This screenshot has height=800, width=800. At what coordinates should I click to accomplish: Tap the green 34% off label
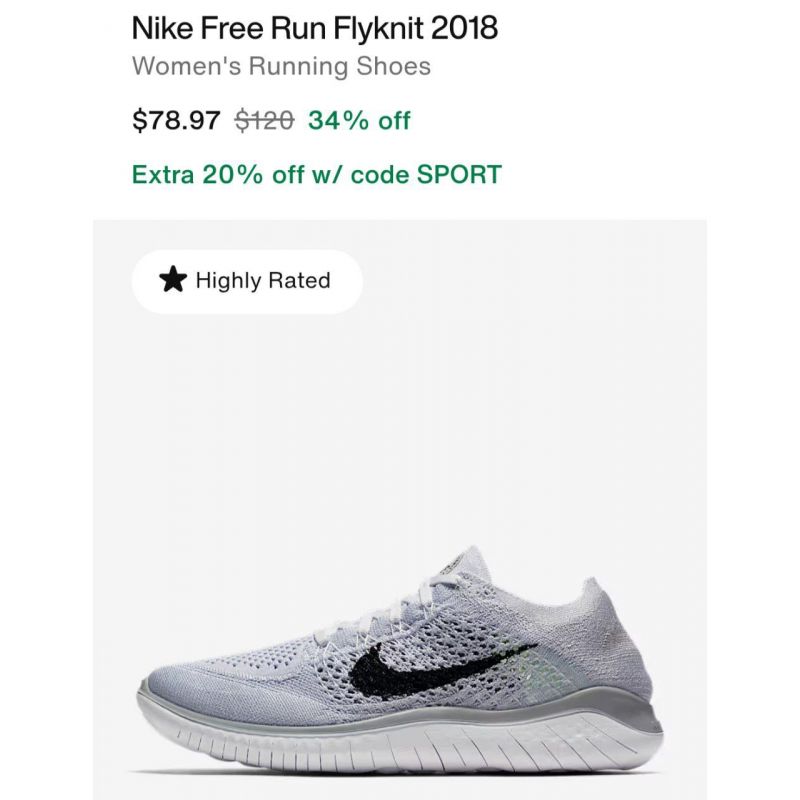pos(359,120)
